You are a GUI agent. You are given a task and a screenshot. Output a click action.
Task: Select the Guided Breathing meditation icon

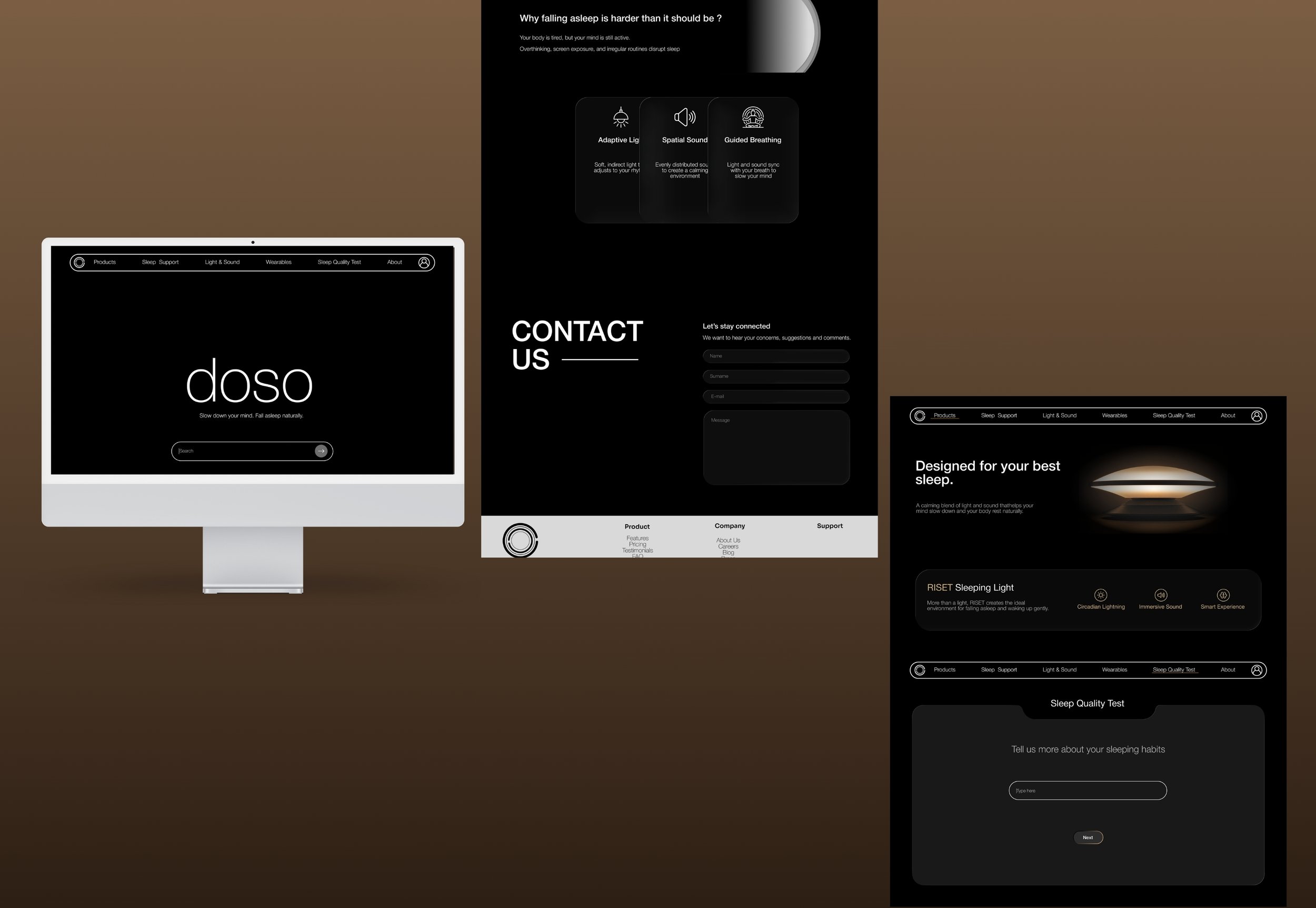753,117
